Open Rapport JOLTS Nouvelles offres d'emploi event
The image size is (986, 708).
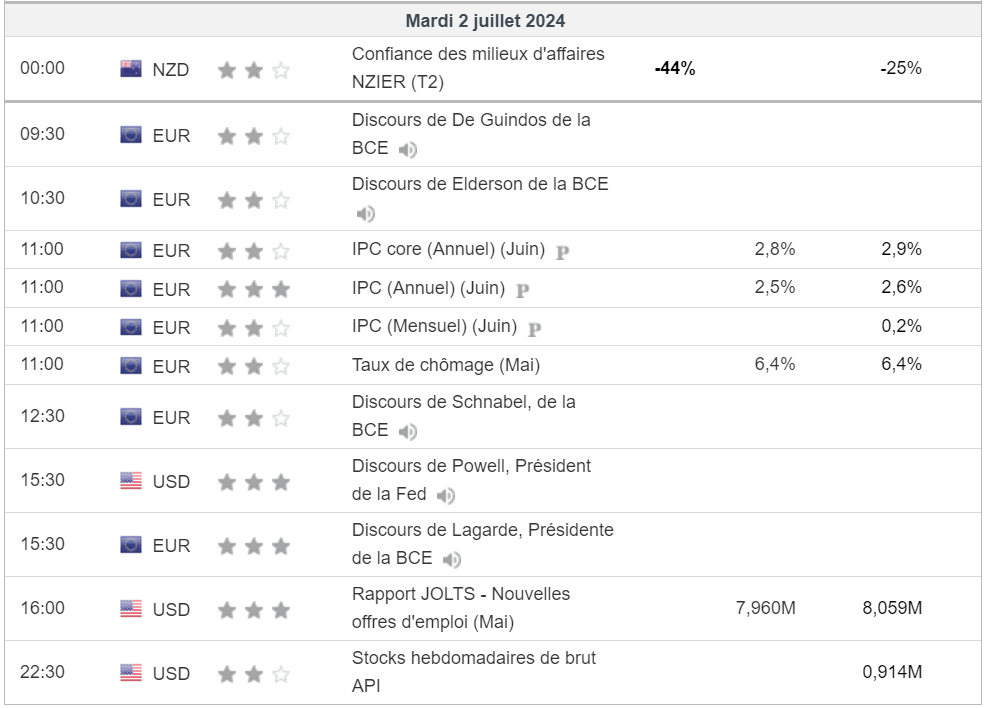(461, 608)
